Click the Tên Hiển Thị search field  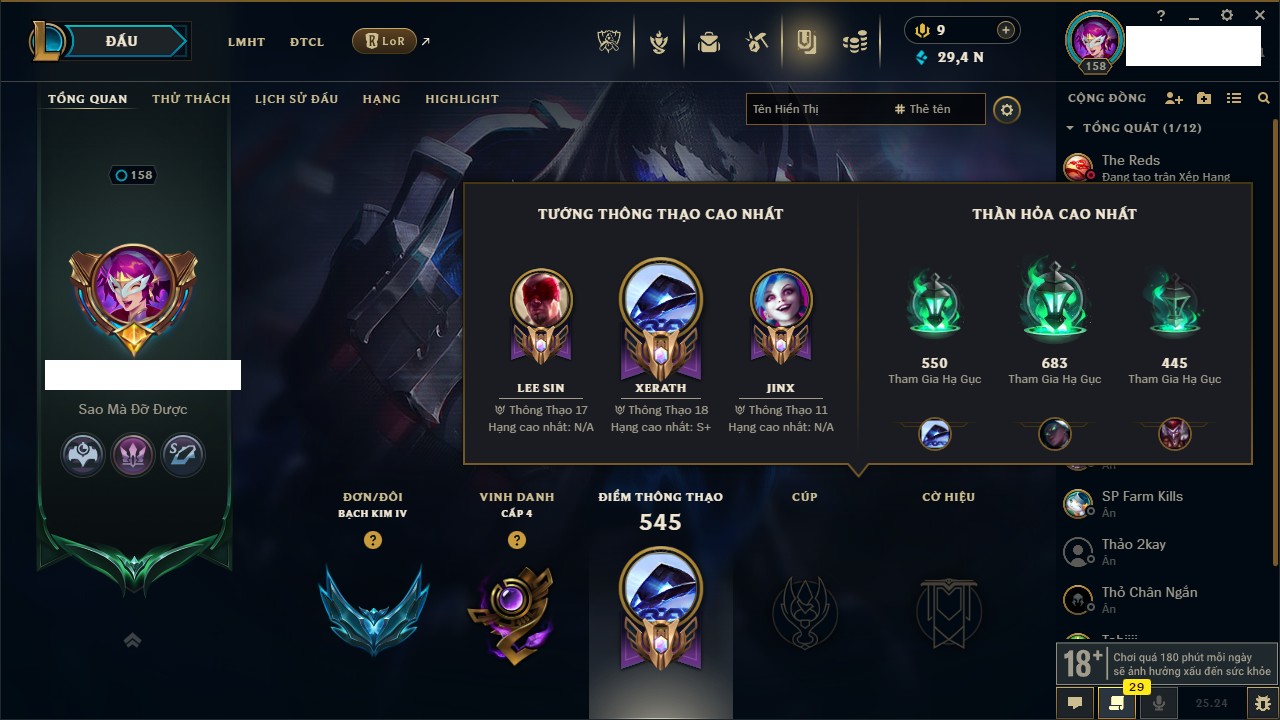click(x=816, y=109)
